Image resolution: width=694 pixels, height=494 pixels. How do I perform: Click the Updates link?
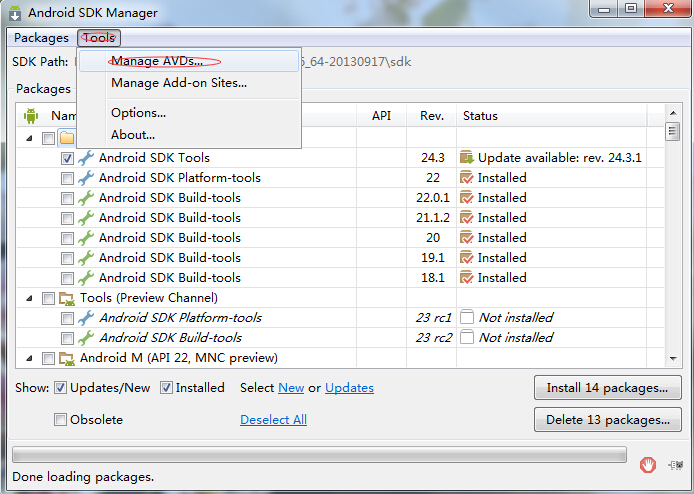click(x=349, y=388)
